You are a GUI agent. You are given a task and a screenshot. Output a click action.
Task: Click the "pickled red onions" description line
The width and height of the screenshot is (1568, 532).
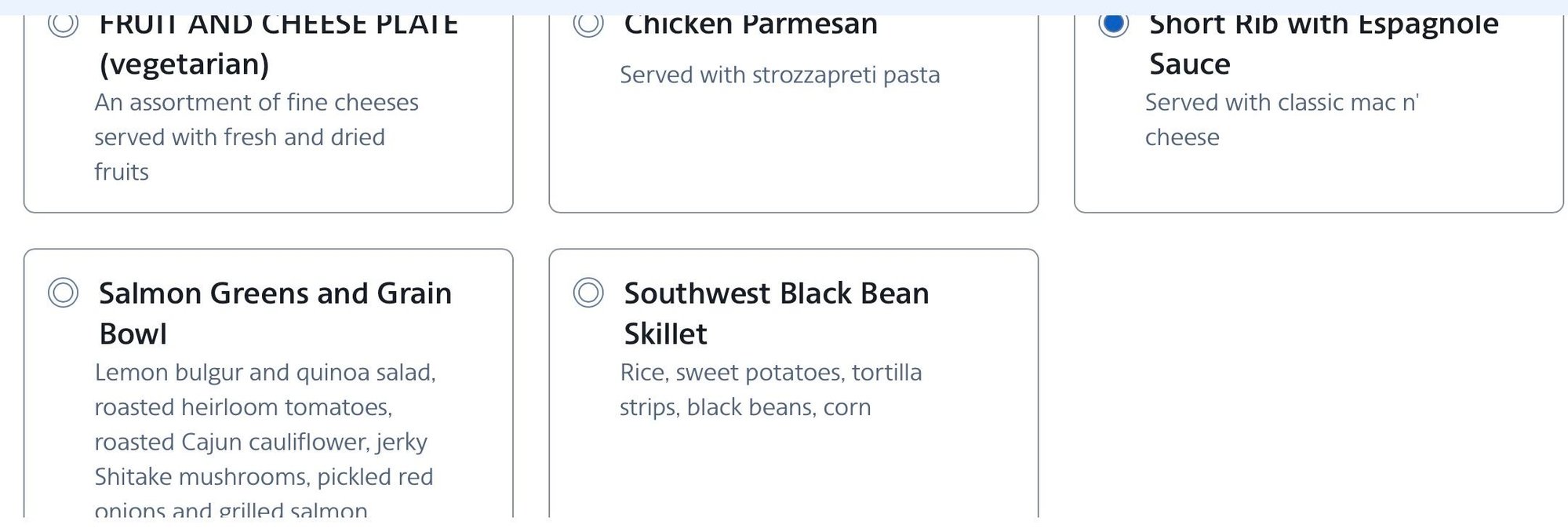pyautogui.click(x=263, y=477)
